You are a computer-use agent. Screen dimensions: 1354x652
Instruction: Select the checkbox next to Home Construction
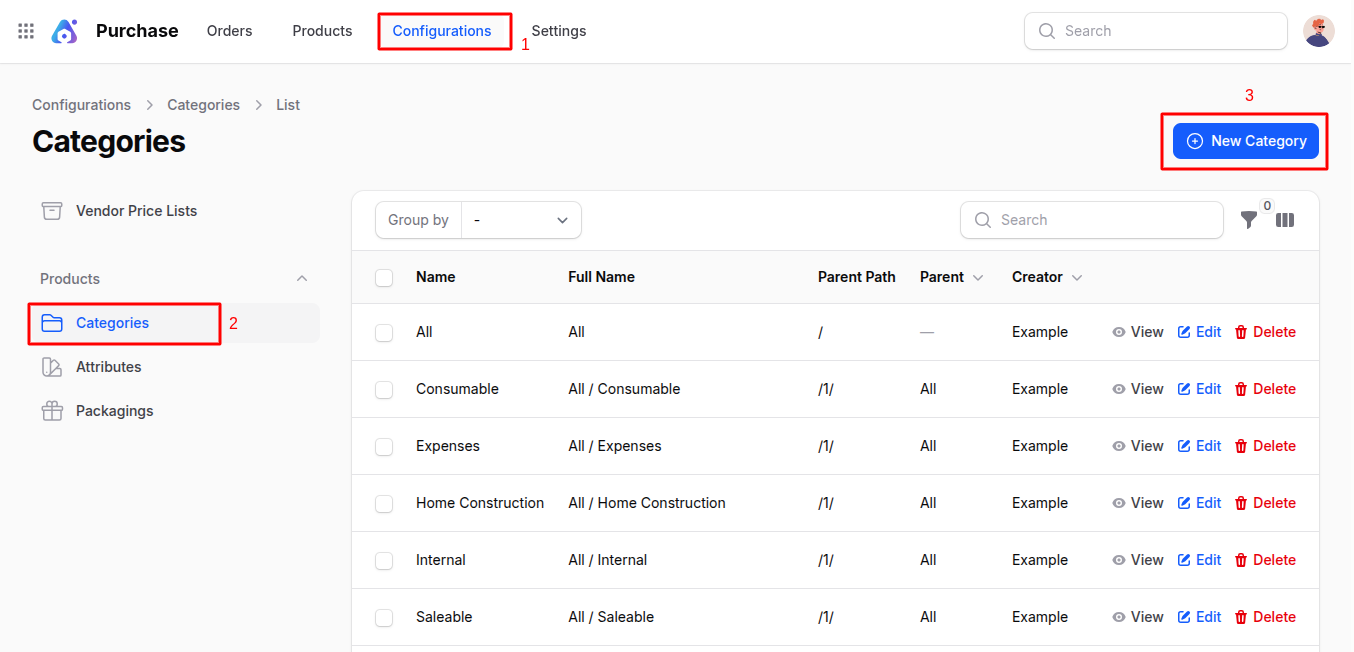(x=384, y=503)
